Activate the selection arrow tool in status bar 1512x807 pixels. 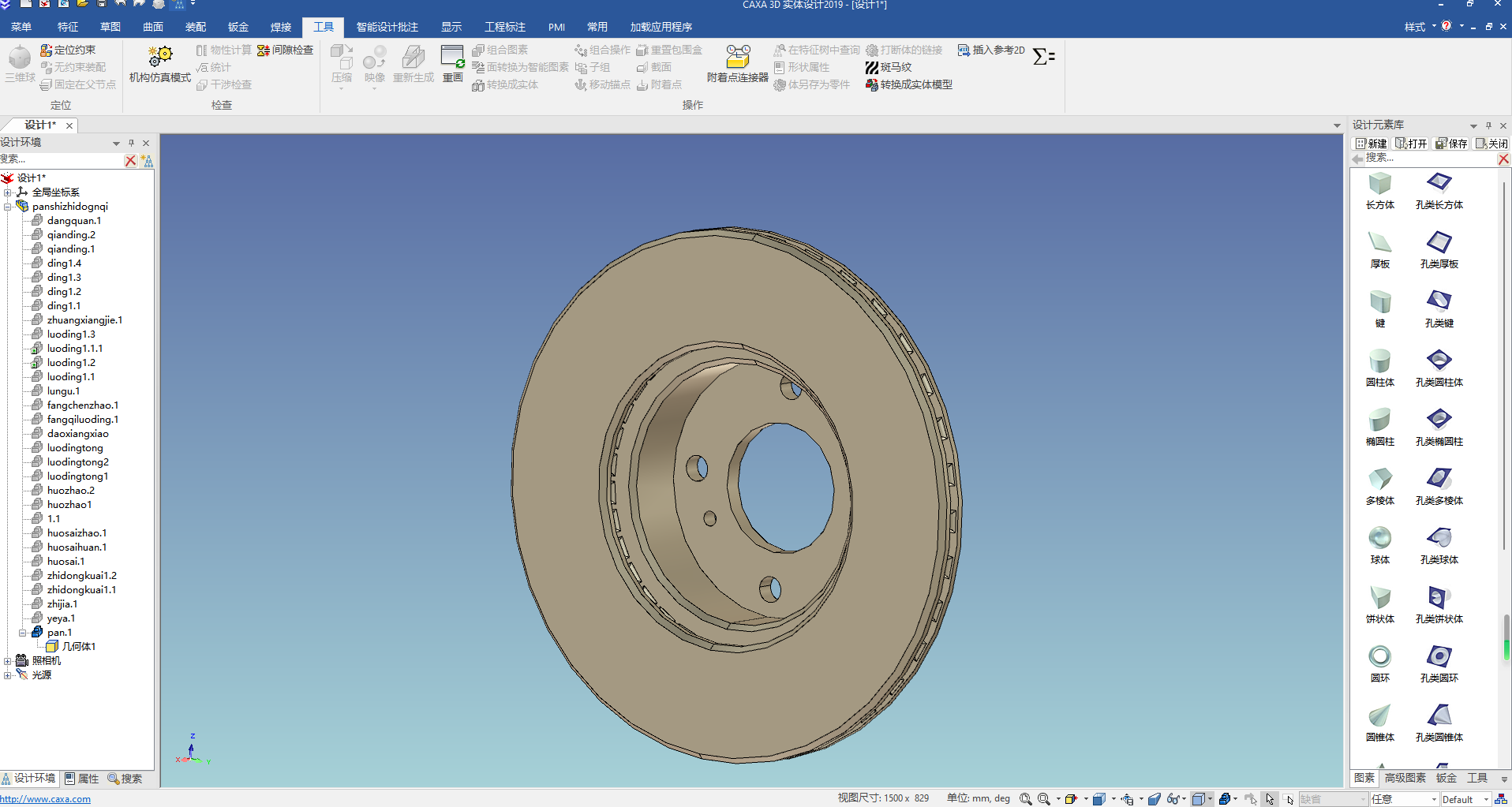tap(1270, 799)
